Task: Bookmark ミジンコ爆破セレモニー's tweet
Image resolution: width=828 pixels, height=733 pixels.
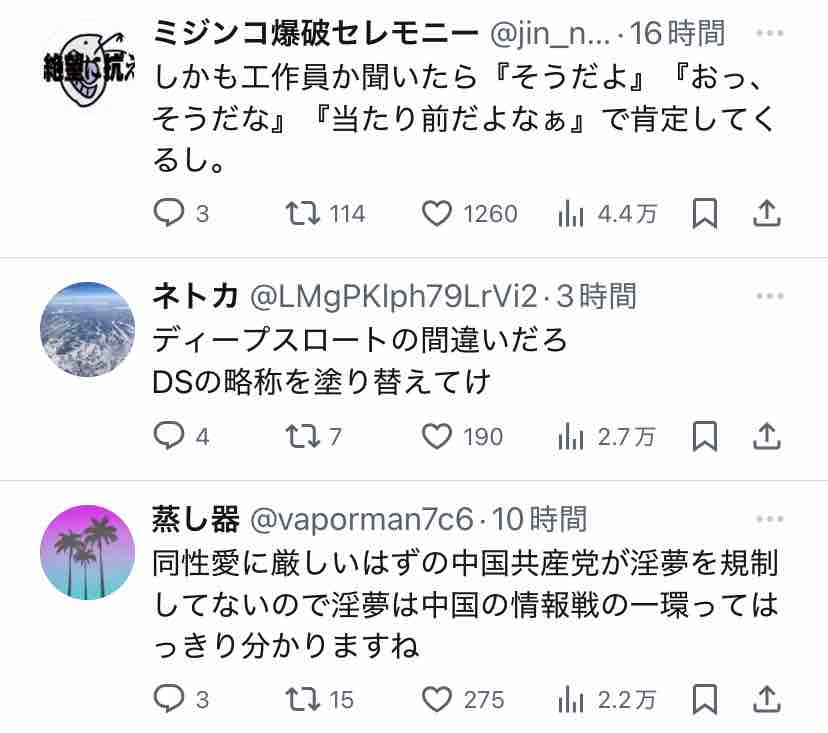Action: tap(704, 213)
